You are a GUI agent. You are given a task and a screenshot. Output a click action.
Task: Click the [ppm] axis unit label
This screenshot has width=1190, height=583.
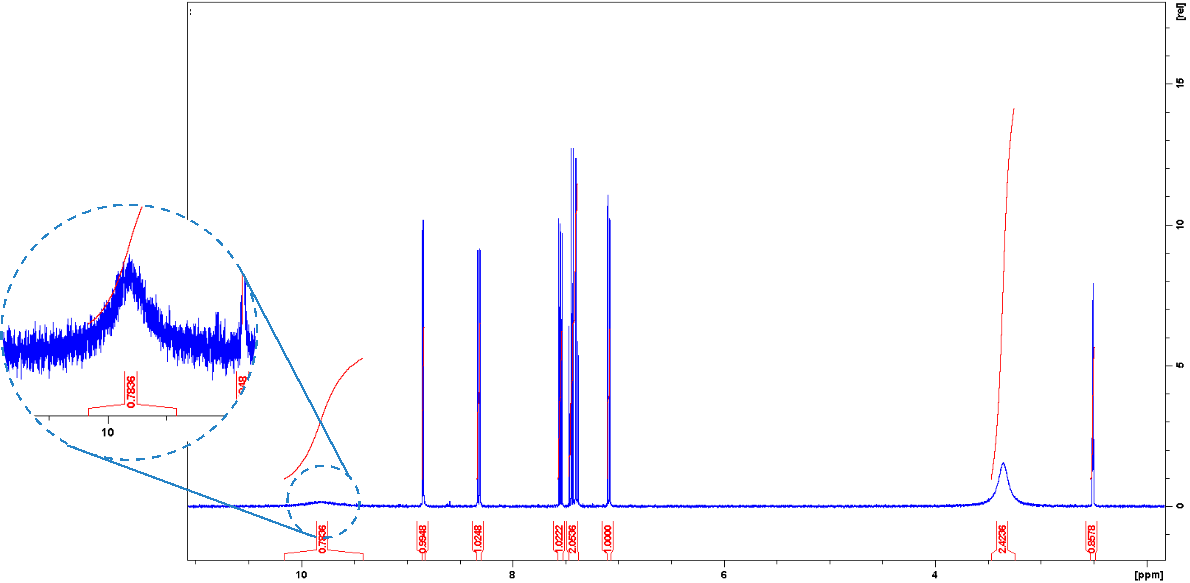click(1149, 576)
